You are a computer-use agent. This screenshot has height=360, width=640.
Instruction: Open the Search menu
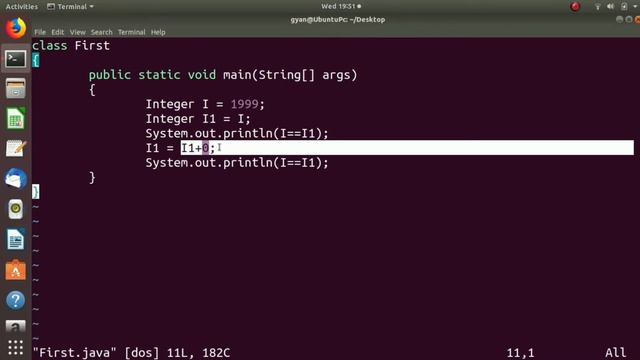click(102, 32)
